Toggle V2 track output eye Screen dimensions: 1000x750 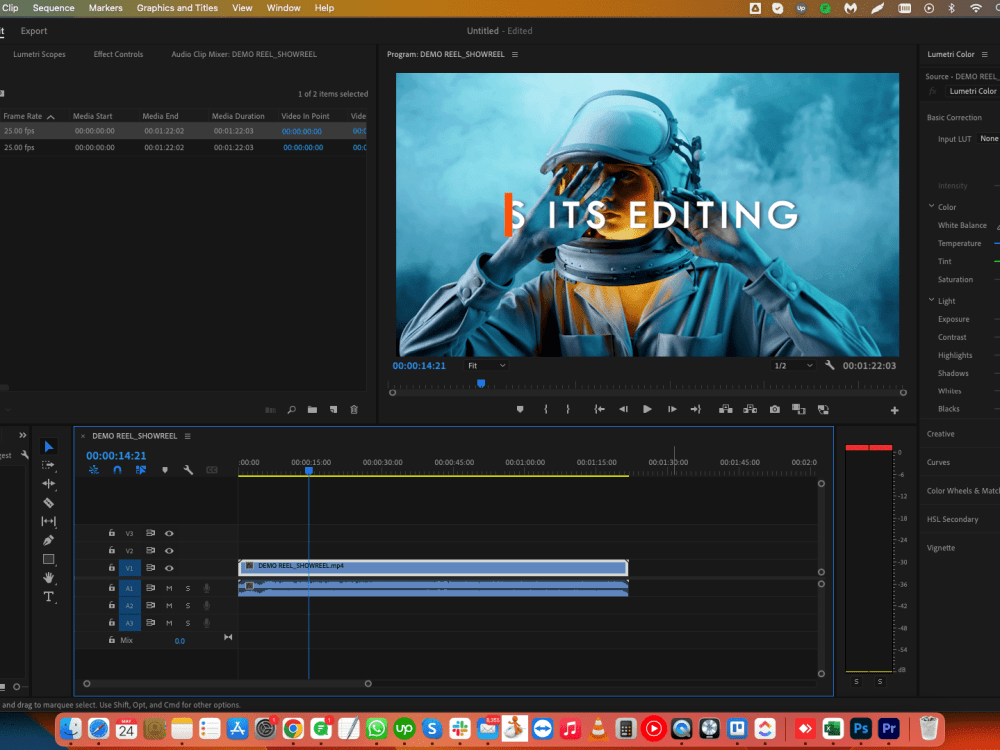coord(169,550)
